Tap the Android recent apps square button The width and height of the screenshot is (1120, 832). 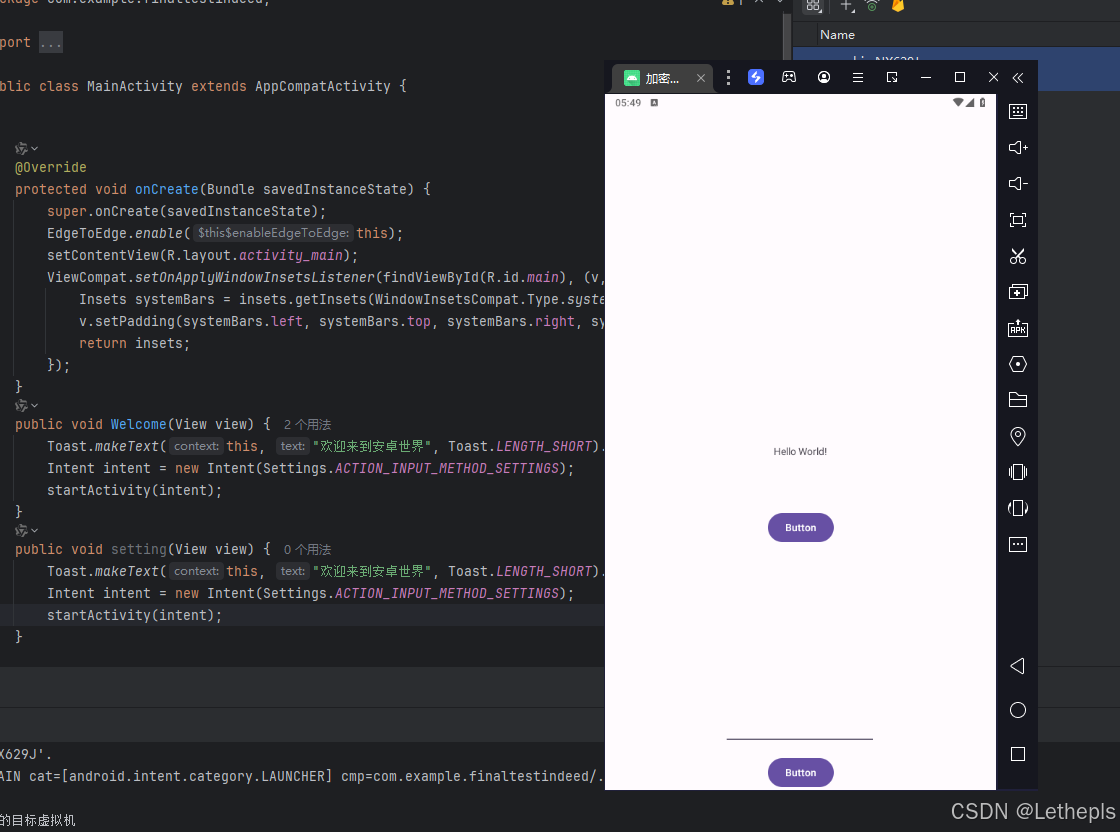(1018, 754)
